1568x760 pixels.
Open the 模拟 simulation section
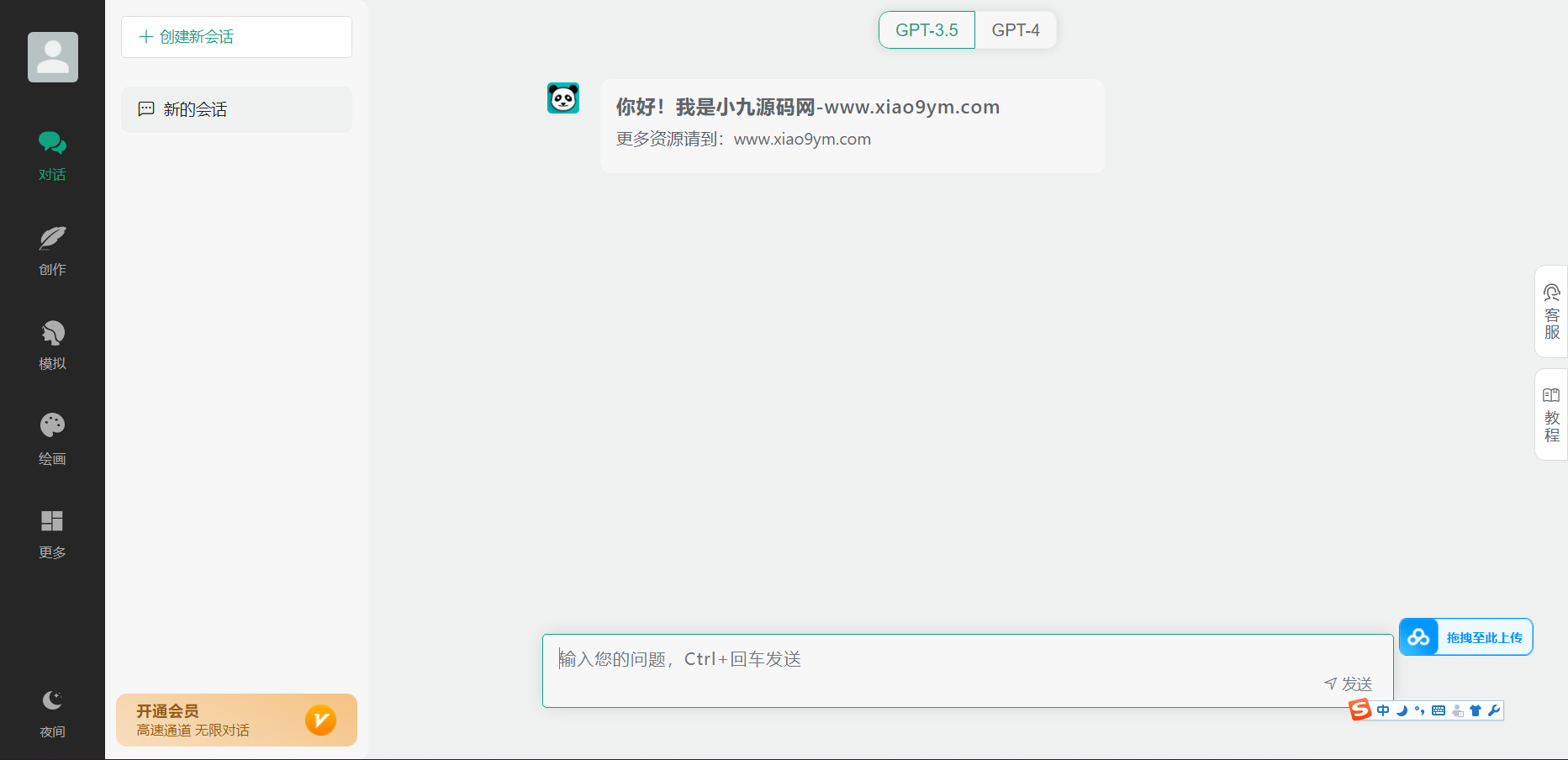coord(52,346)
